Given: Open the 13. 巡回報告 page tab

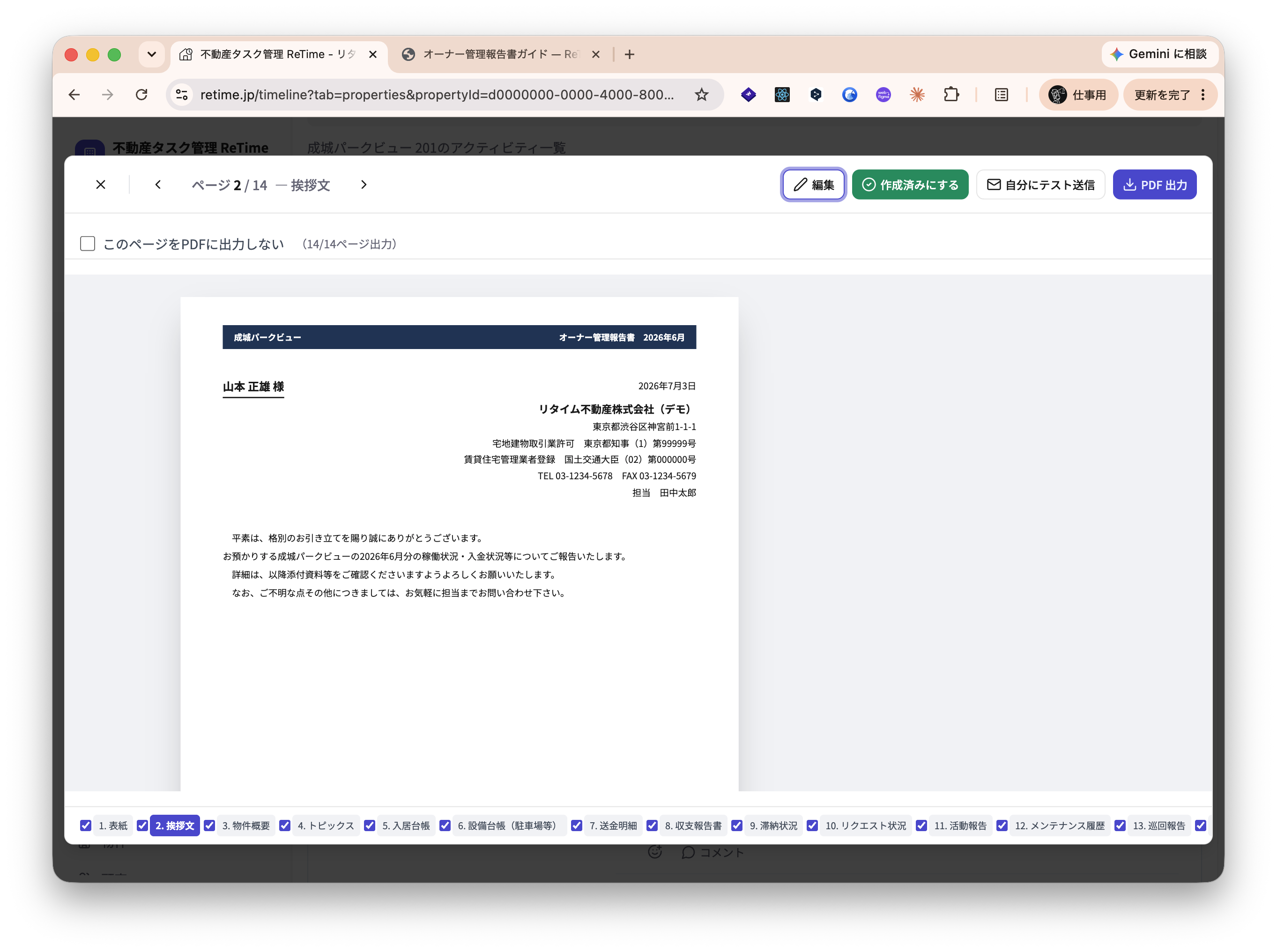Looking at the screenshot, I should [x=1159, y=825].
